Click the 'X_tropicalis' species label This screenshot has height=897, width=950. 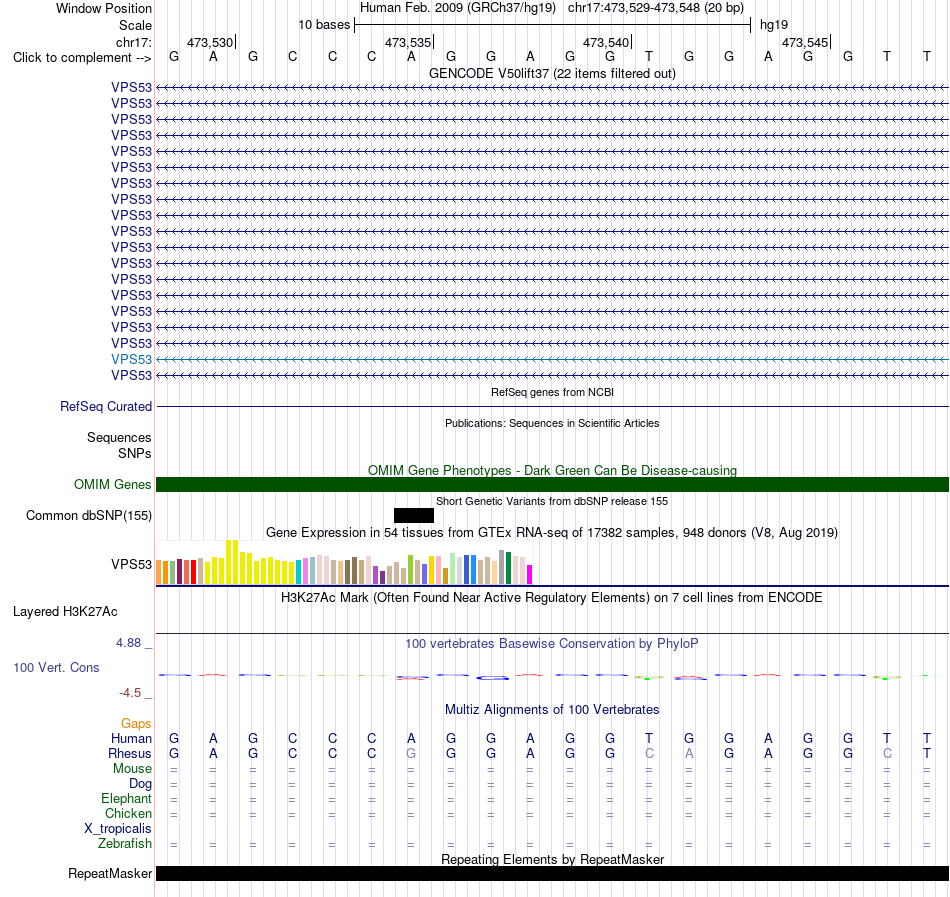click(118, 829)
